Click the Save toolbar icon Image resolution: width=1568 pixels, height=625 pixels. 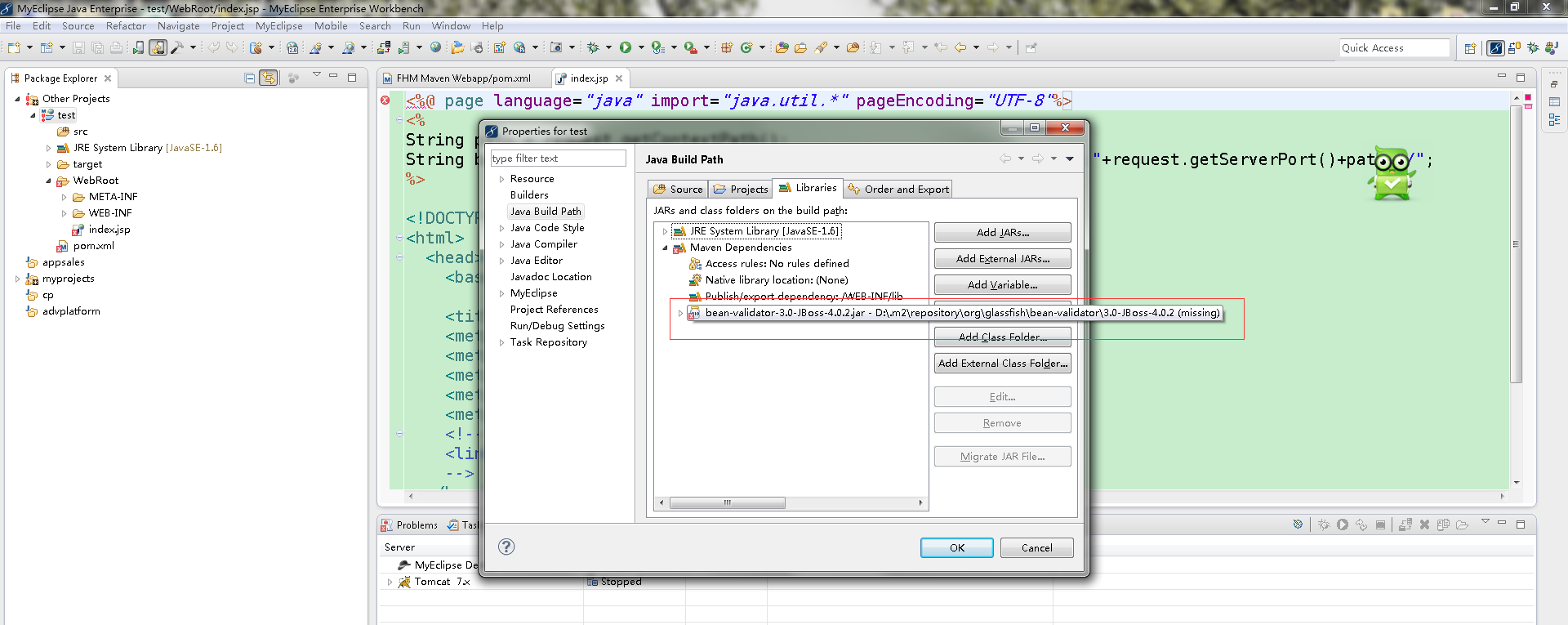pos(78,47)
